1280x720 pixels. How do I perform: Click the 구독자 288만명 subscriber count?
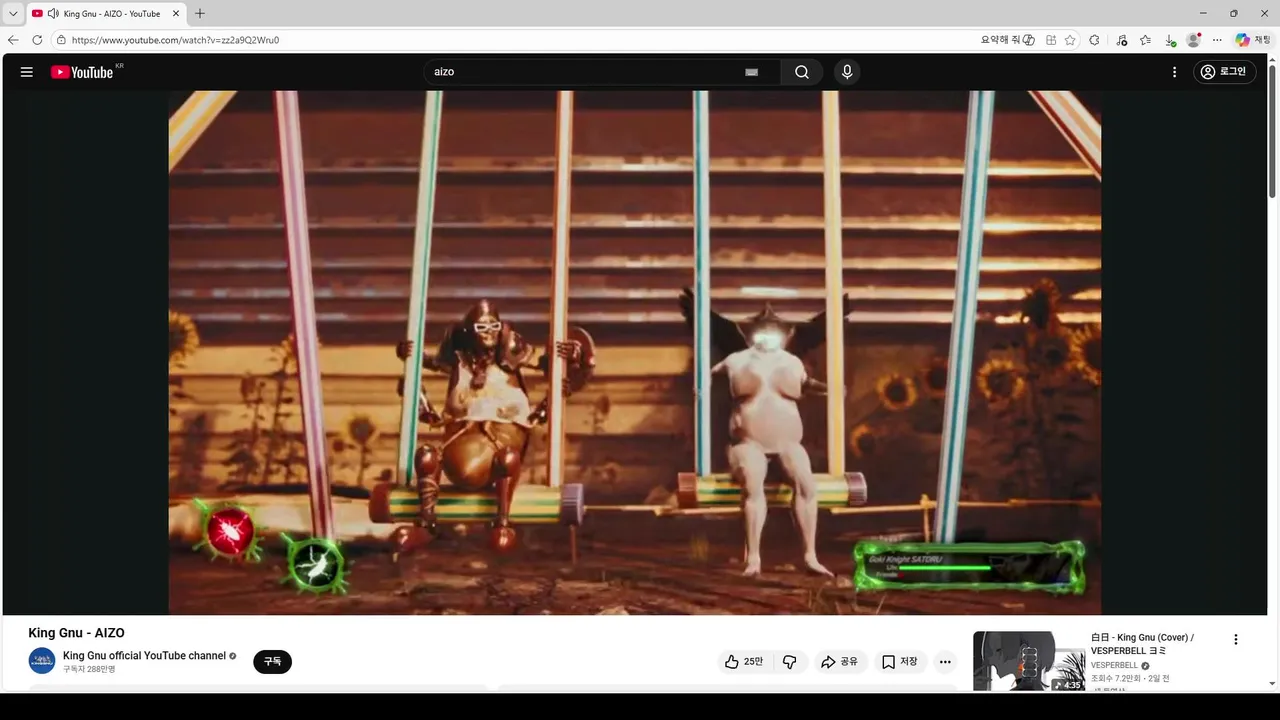coord(89,669)
